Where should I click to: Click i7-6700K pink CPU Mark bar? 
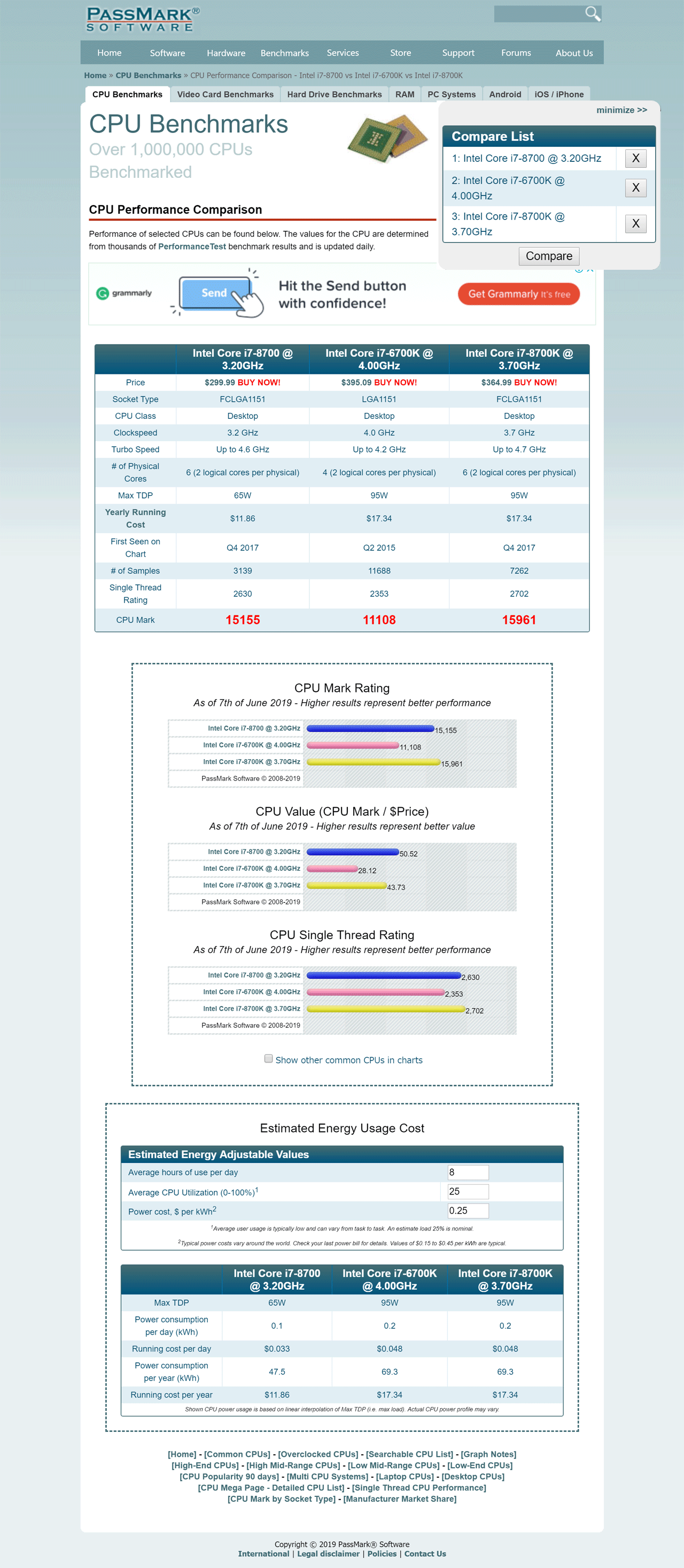353,745
